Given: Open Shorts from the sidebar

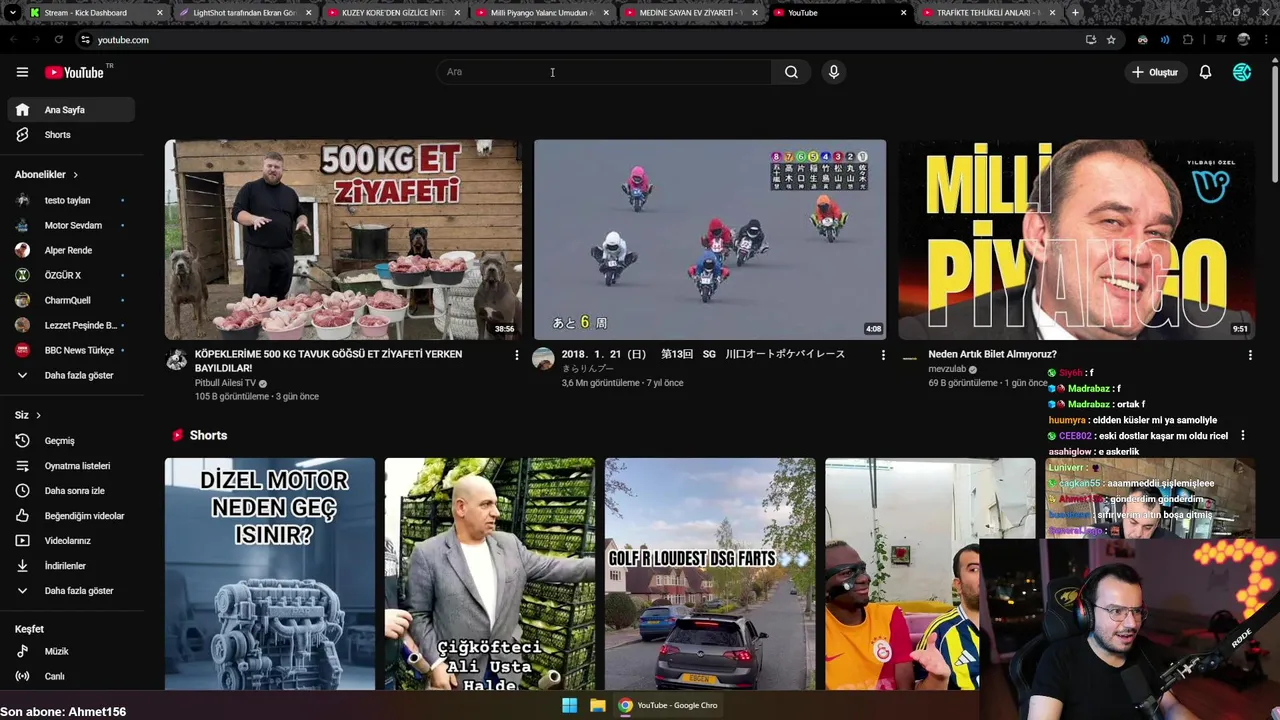Looking at the screenshot, I should tap(71, 135).
